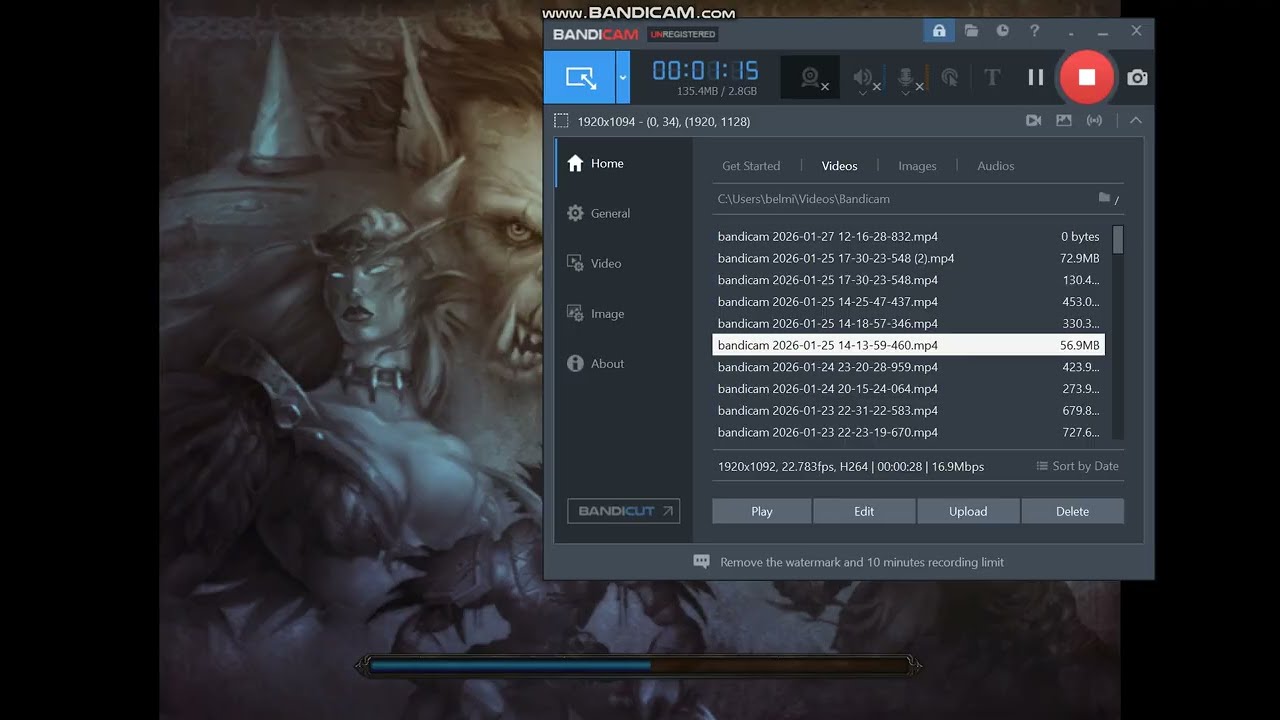
Task: Click the Edit button
Action: pyautogui.click(x=864, y=511)
